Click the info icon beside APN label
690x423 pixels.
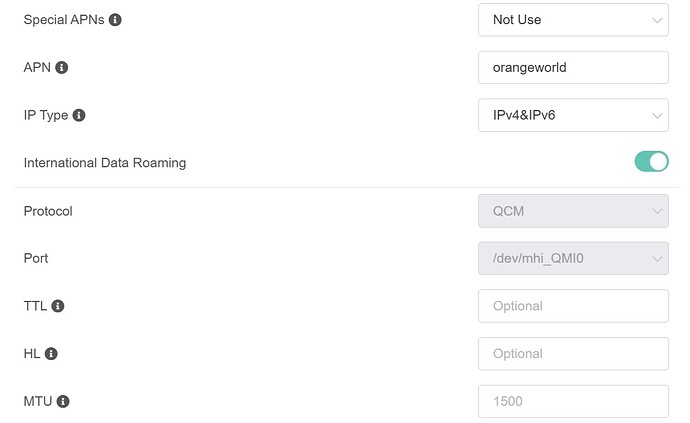coord(62,68)
